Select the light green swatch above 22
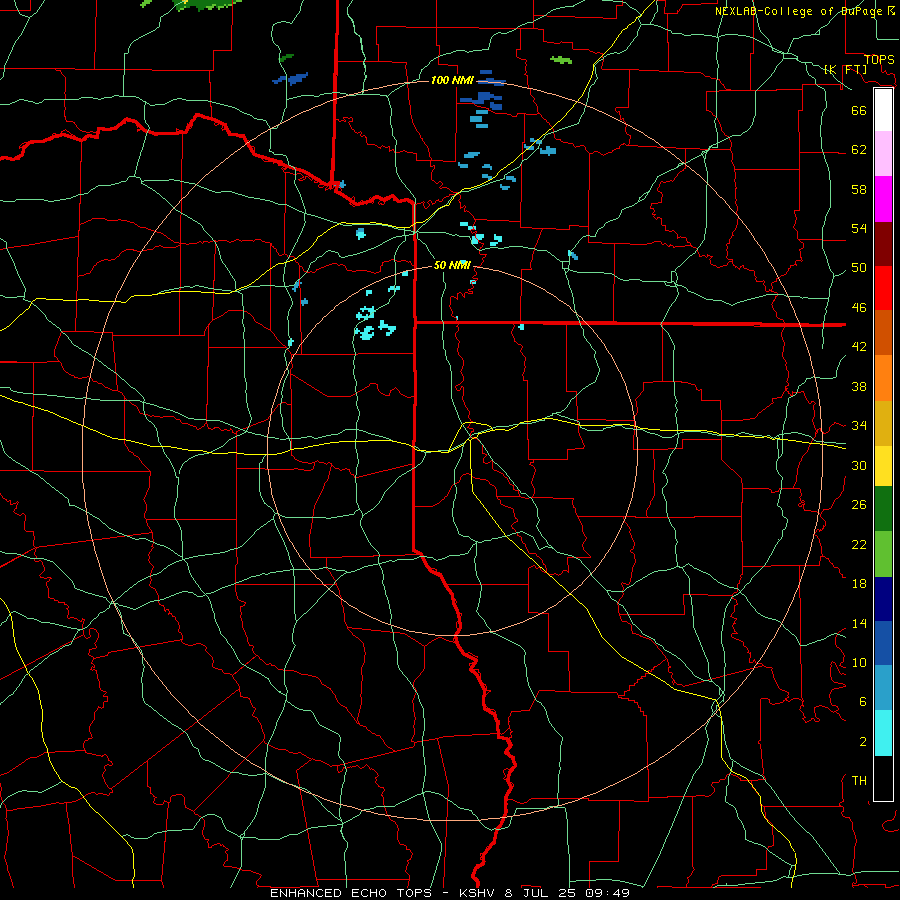 883,554
